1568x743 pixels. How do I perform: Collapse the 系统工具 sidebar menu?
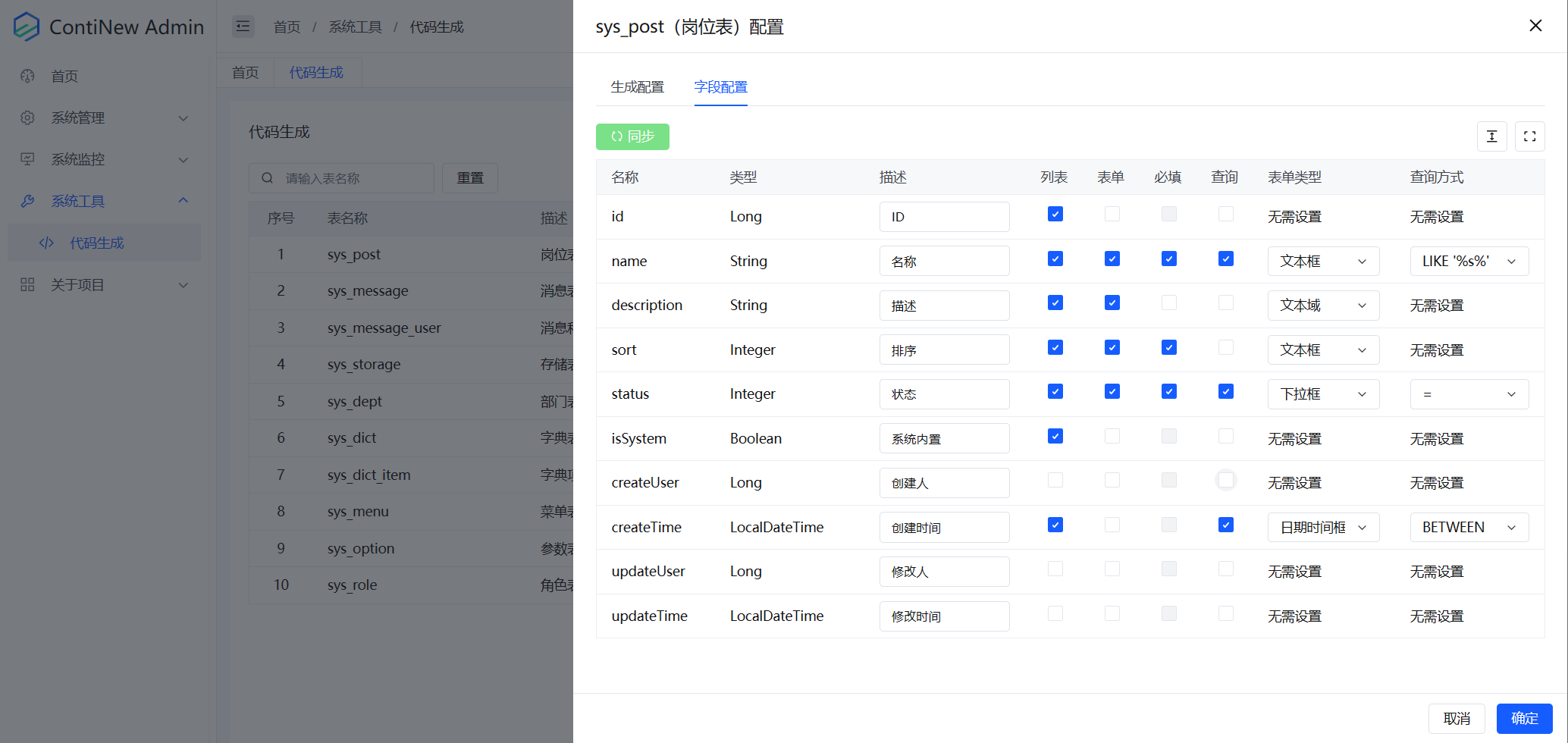(x=104, y=201)
